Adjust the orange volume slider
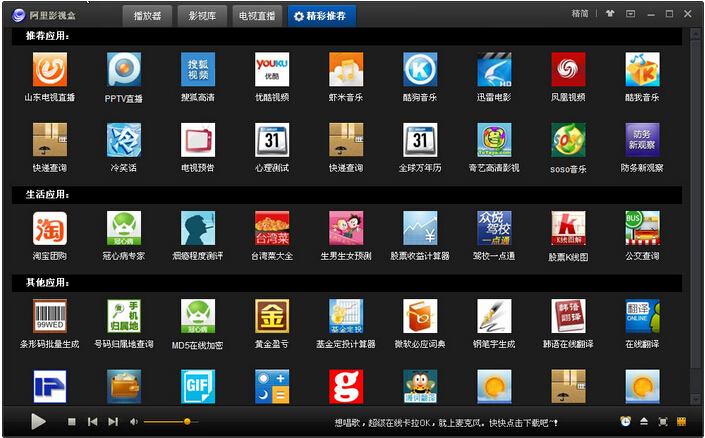The height and width of the screenshot is (438, 705). tap(171, 422)
